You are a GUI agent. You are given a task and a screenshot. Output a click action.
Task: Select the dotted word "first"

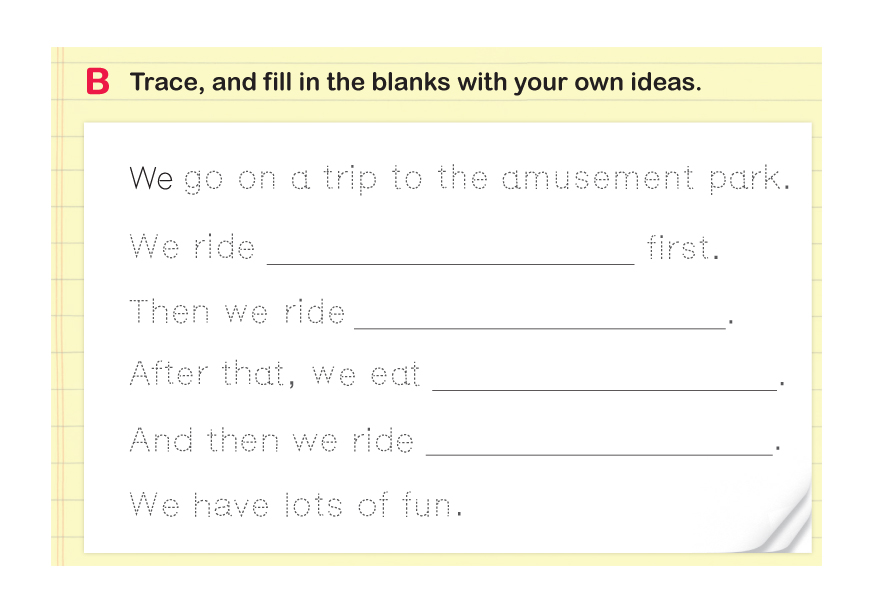pyautogui.click(x=680, y=246)
